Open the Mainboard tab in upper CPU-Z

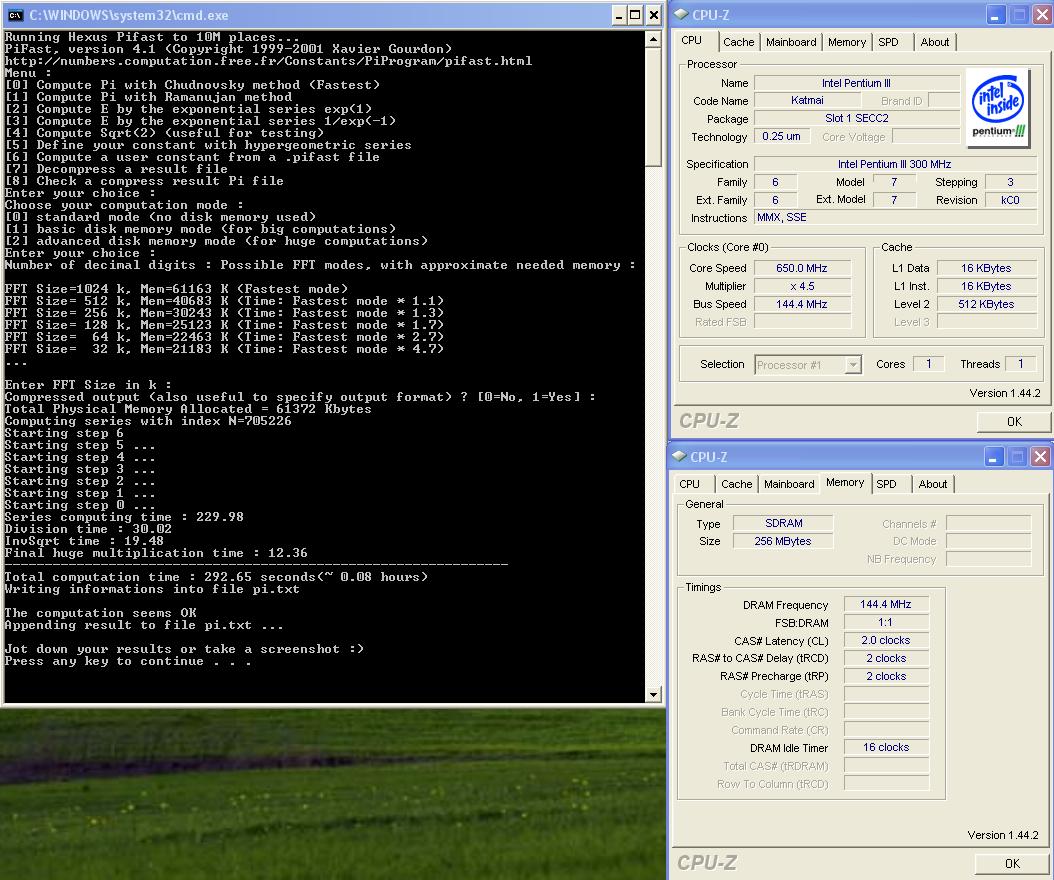coord(790,42)
